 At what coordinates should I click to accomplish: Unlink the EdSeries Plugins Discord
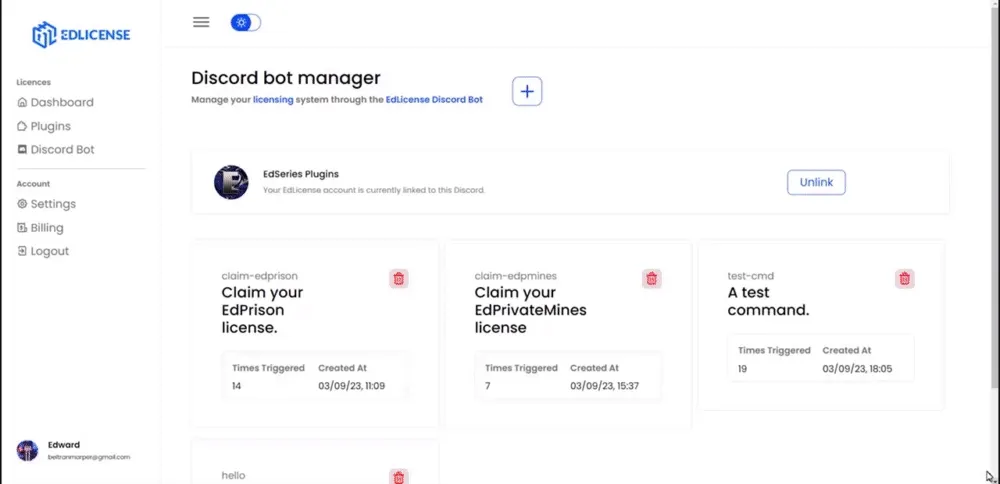pyautogui.click(x=816, y=182)
